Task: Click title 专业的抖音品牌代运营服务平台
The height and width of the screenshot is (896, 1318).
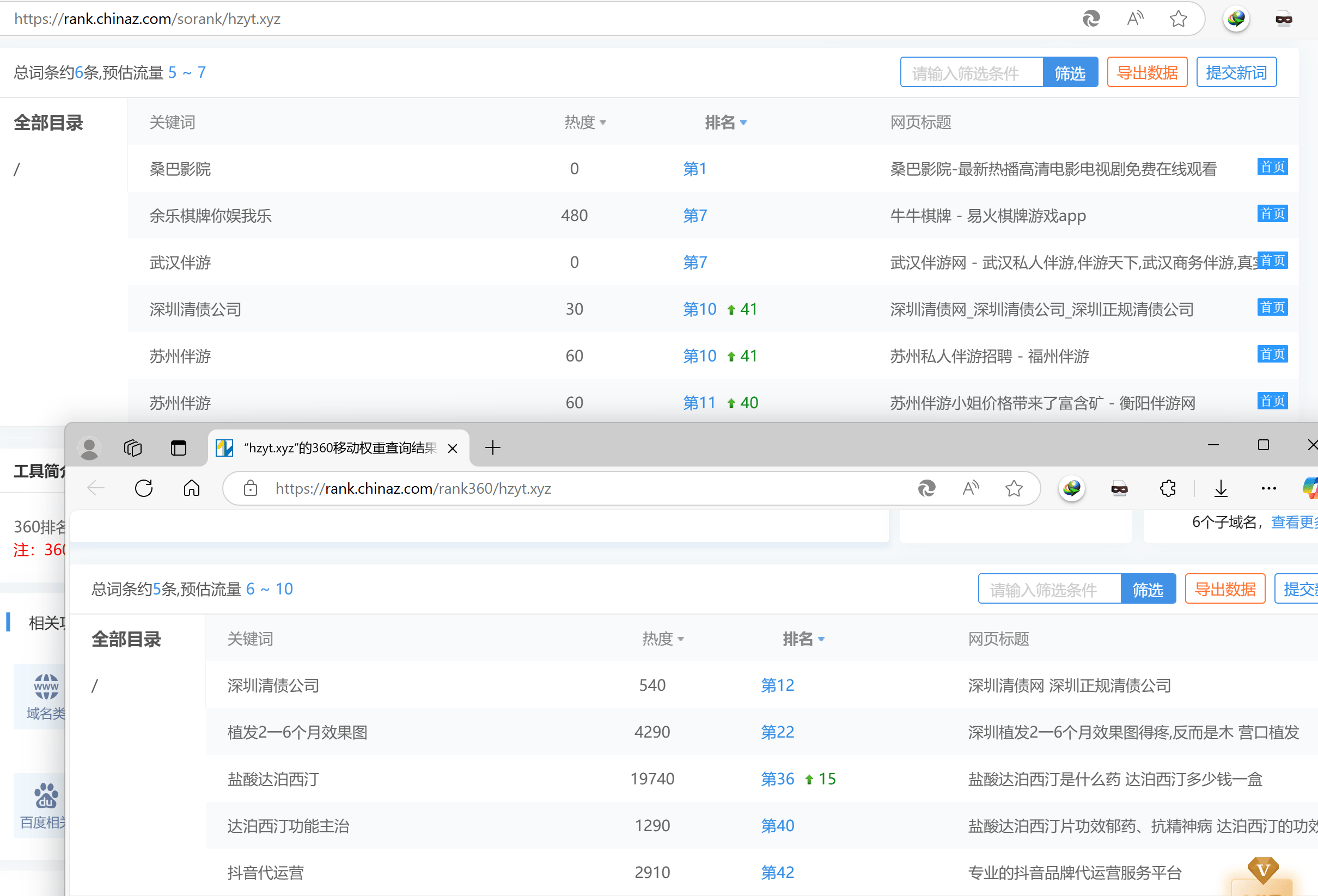Action: click(x=1075, y=872)
